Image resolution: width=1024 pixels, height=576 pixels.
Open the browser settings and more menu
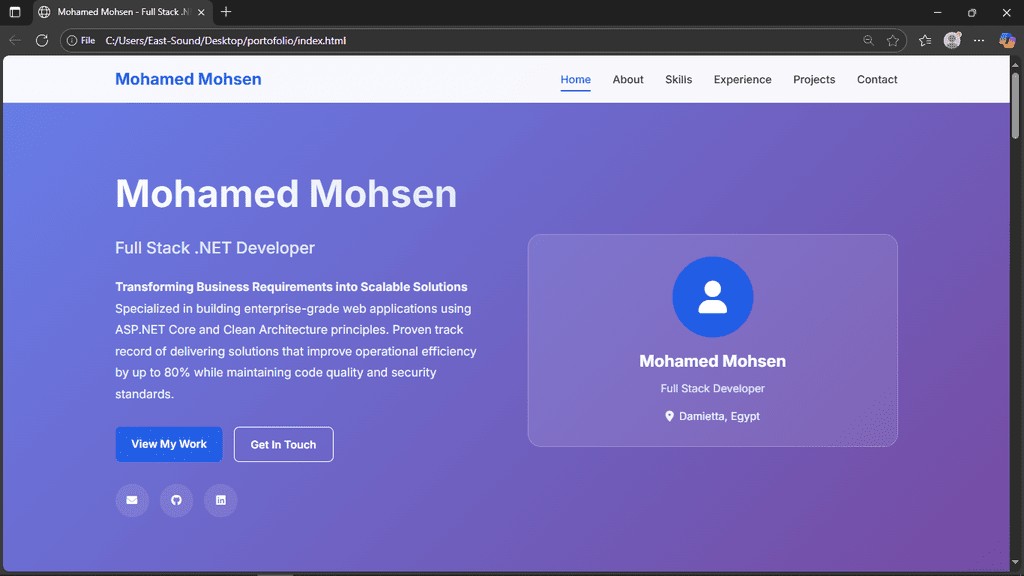click(979, 40)
